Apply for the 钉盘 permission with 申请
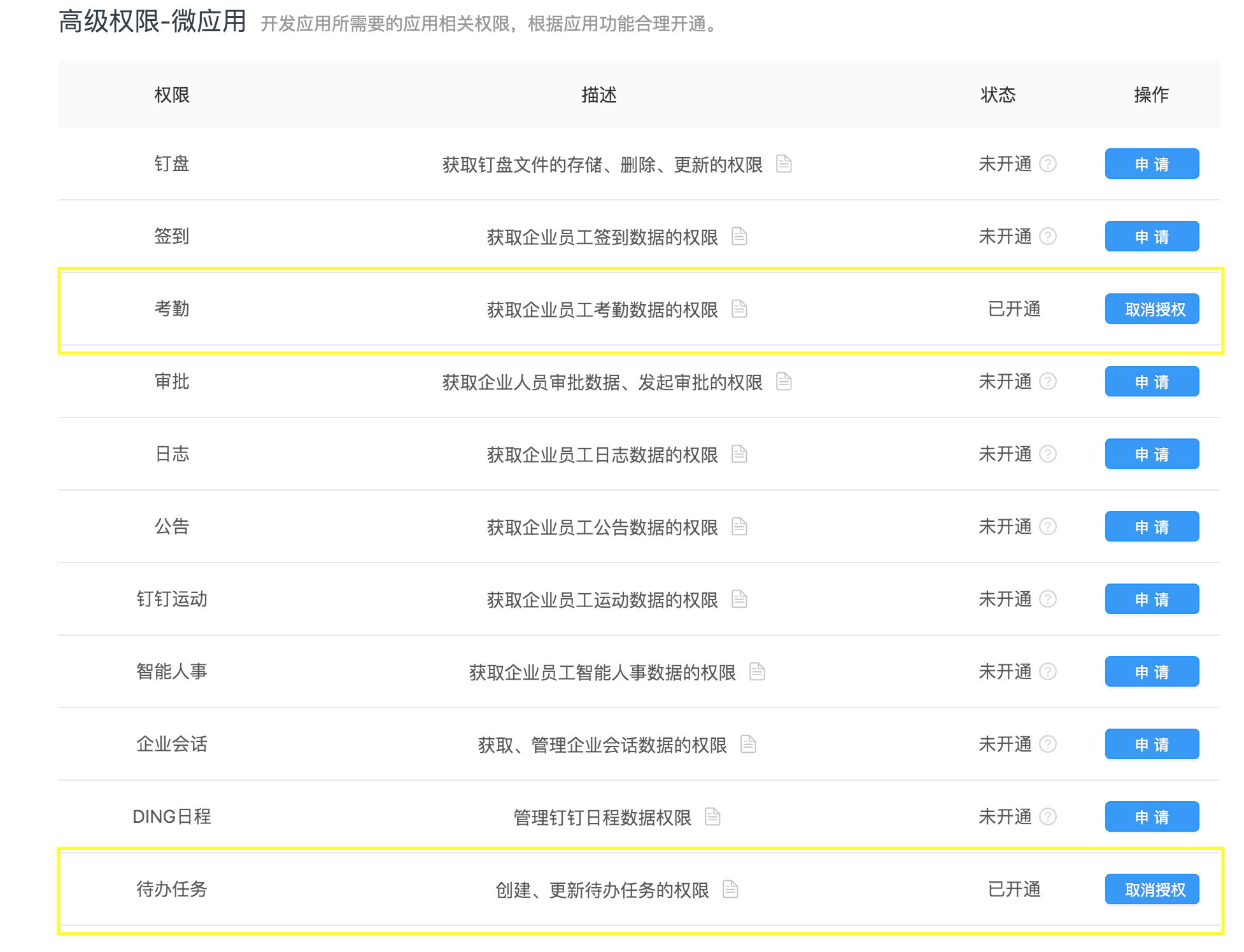The height and width of the screenshot is (952, 1244). 1152,164
